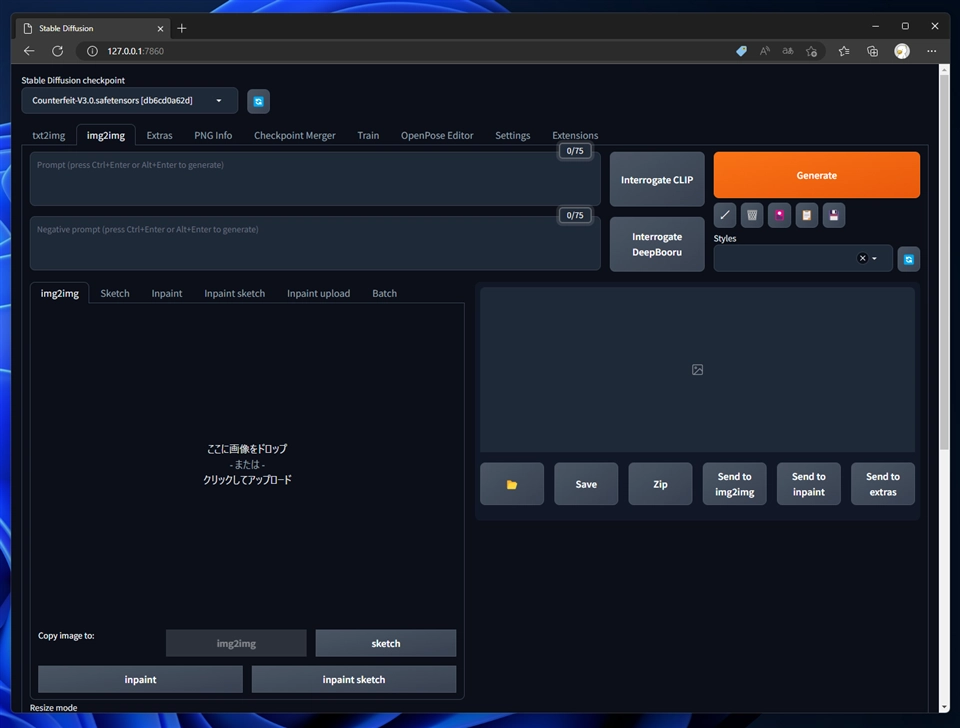The height and width of the screenshot is (728, 960).
Task: Open the browser Favorites list
Action: coord(844,51)
